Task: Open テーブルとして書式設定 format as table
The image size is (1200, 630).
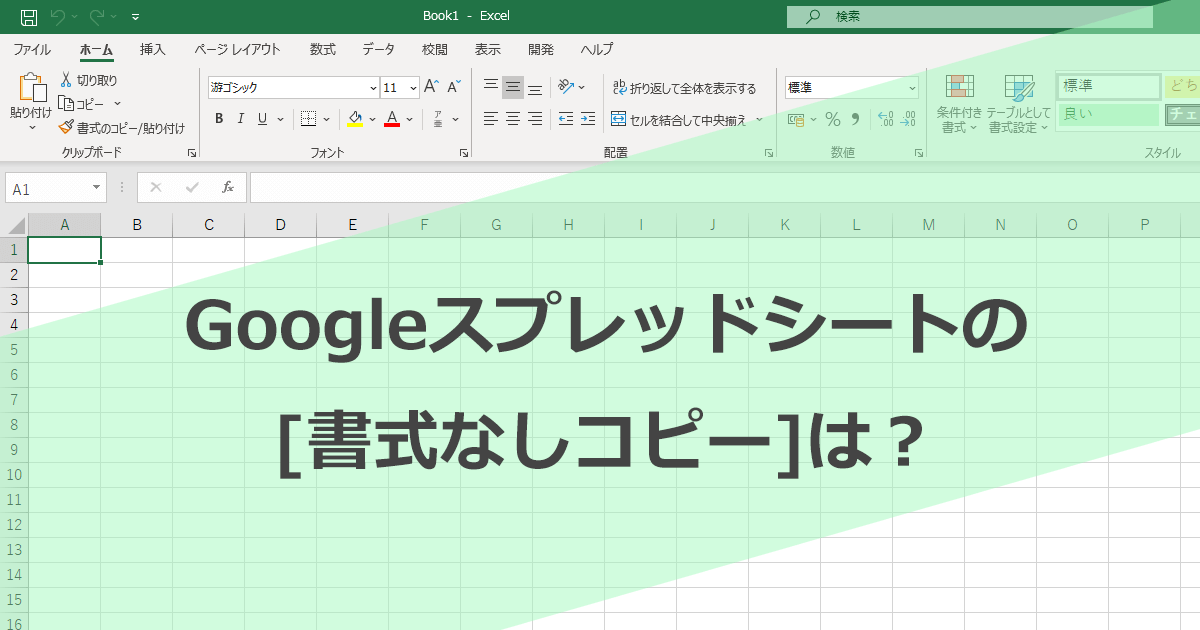Action: coord(1019,104)
